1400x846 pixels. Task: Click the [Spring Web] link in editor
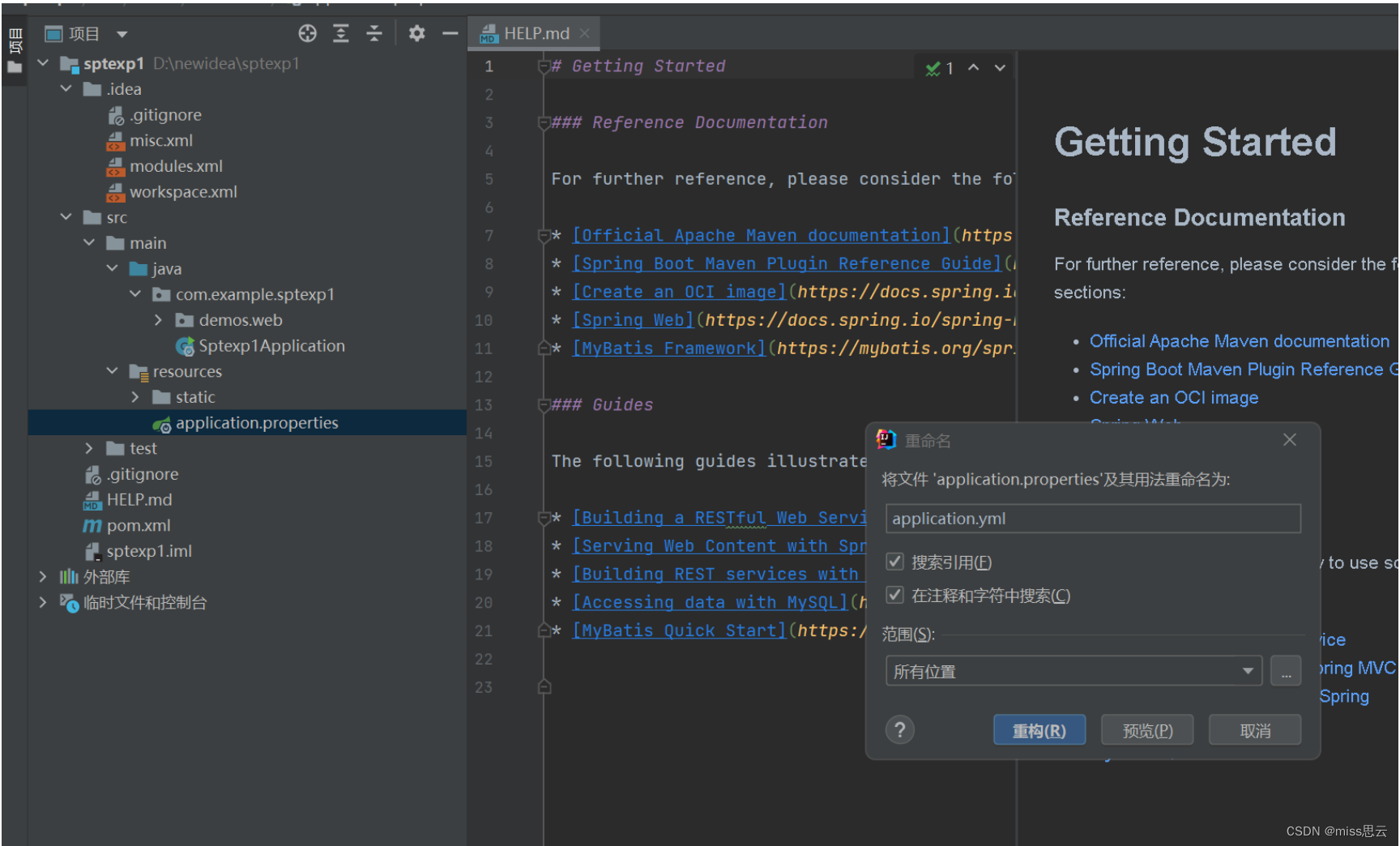(633, 320)
